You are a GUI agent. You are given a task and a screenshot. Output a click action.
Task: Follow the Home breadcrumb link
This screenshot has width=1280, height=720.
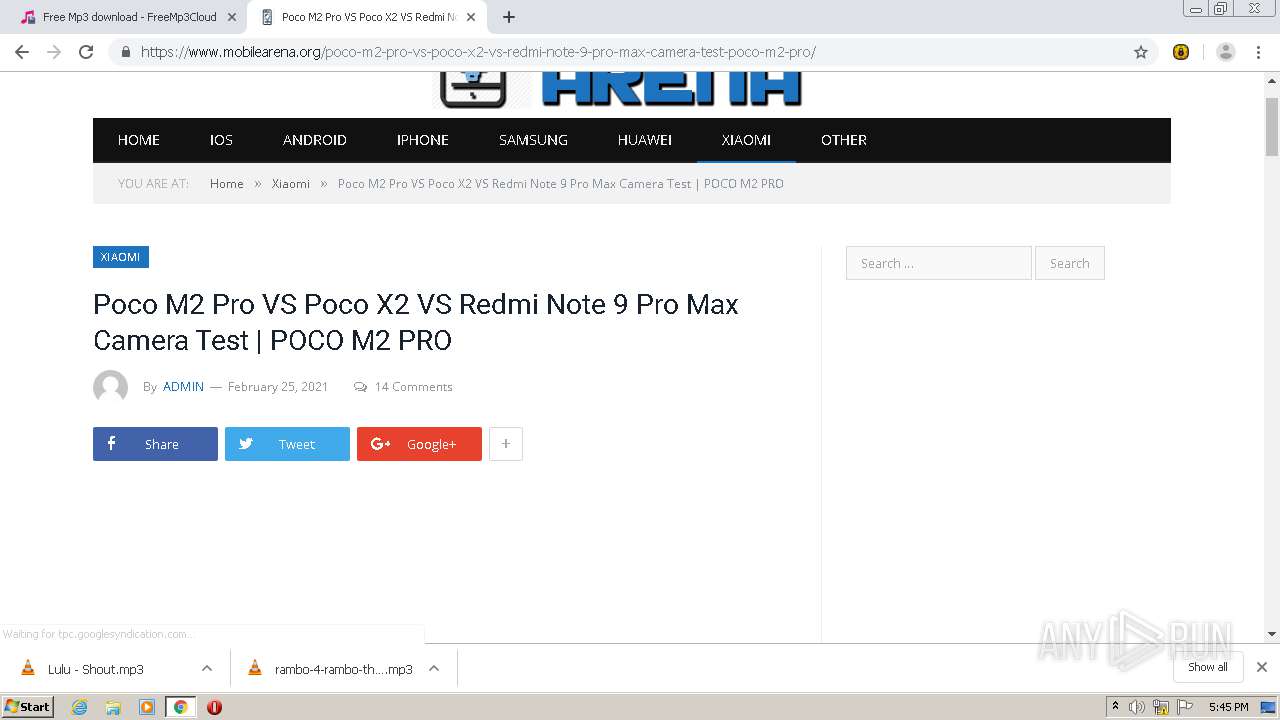(227, 184)
